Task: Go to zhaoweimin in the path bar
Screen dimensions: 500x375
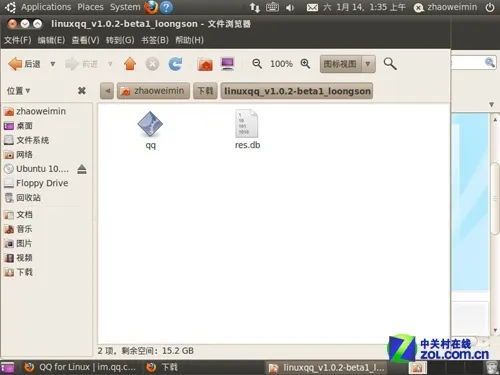Action: [153, 91]
